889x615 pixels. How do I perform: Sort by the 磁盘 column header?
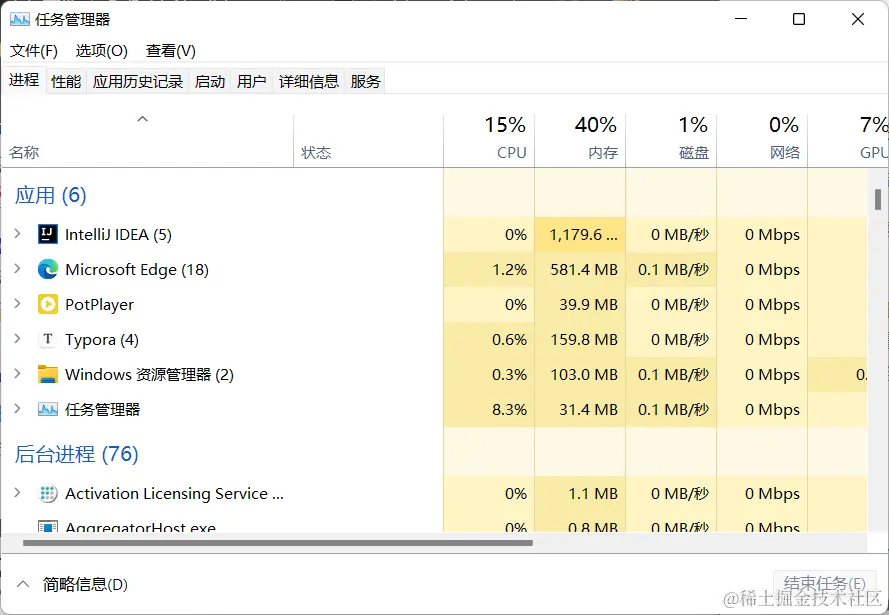671,140
